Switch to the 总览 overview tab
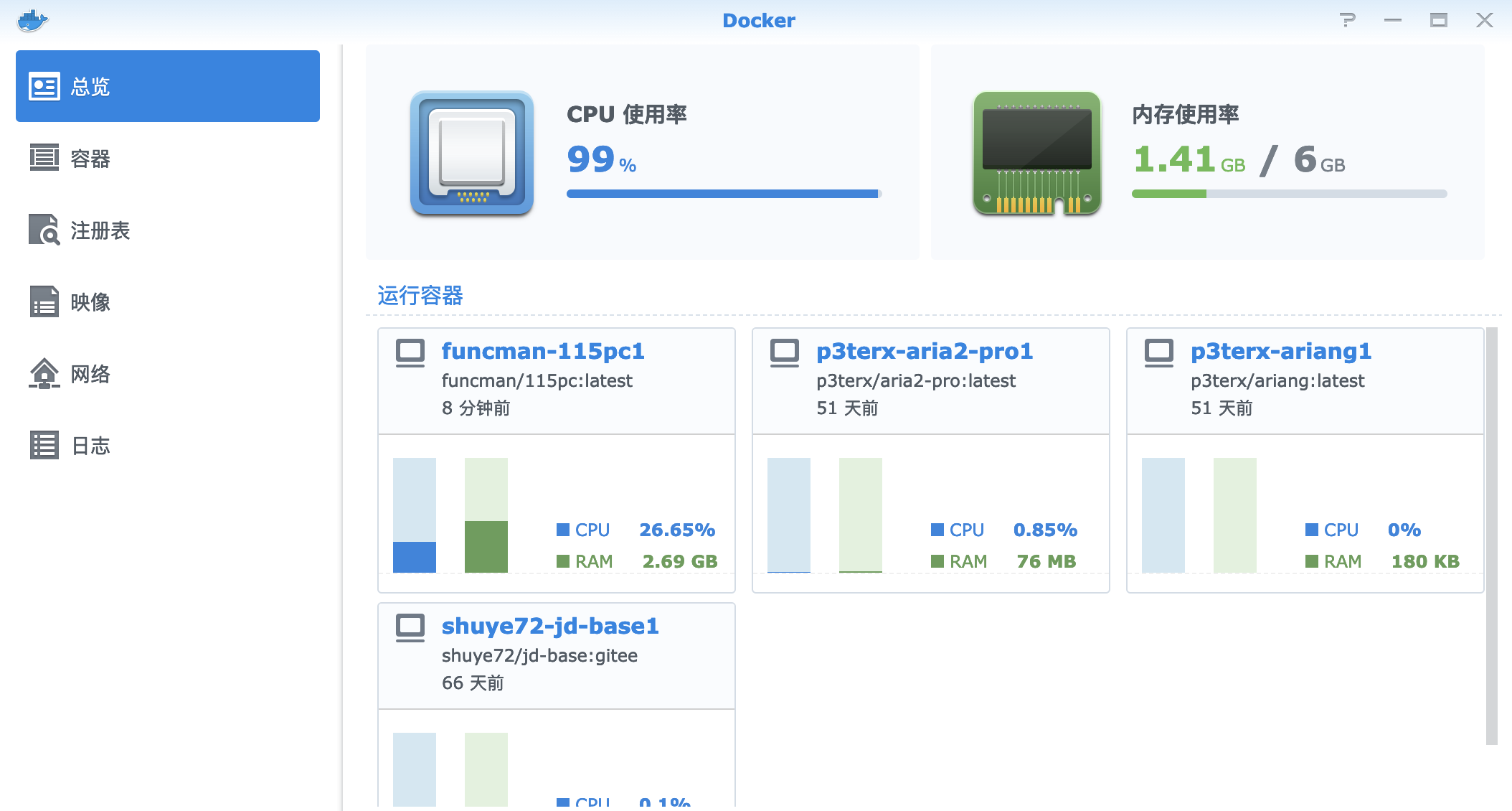Screen dimensions: 1512x811 tap(168, 86)
